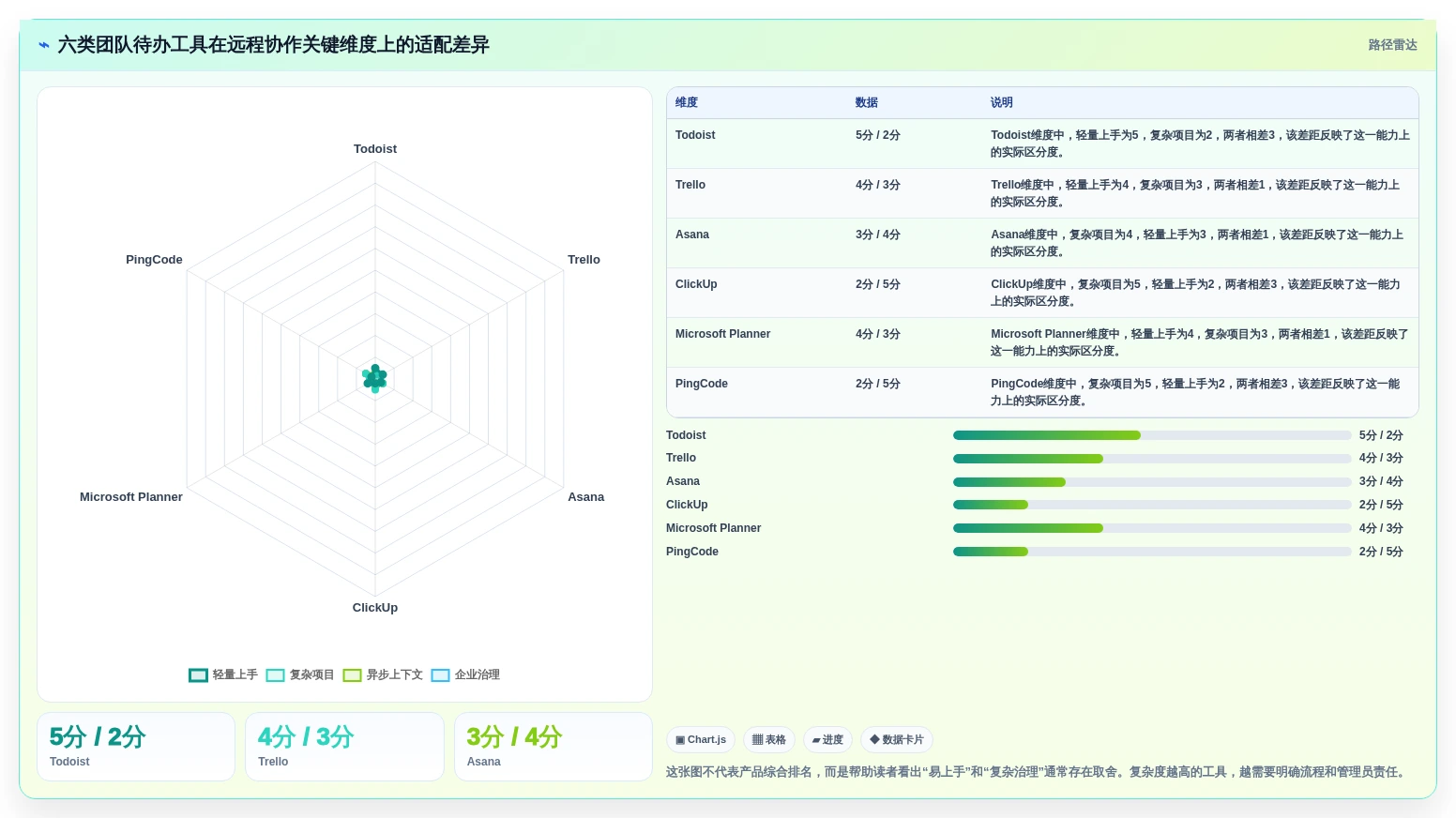Click the Todoist progress bar
The image size is (1456, 818).
[x=1152, y=435]
